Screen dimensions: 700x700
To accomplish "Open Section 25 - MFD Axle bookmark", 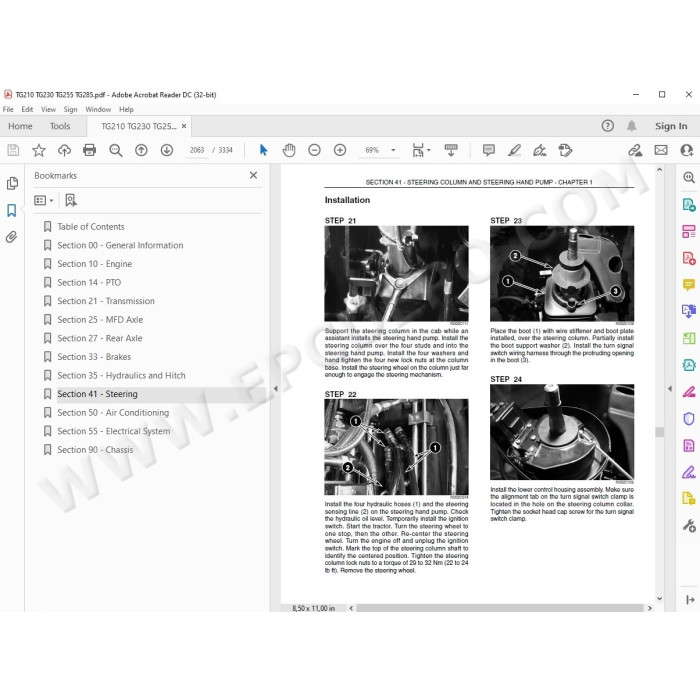I will coord(100,320).
